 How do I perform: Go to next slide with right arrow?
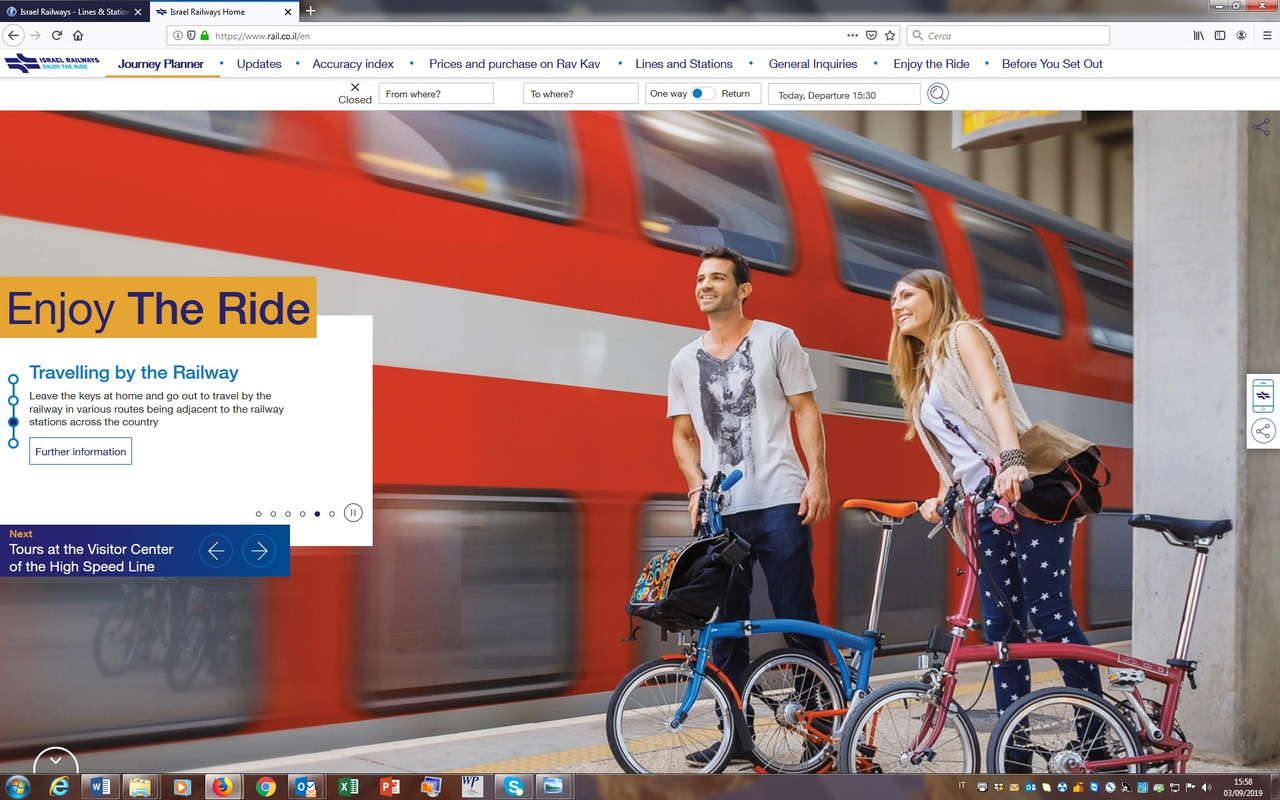(259, 550)
